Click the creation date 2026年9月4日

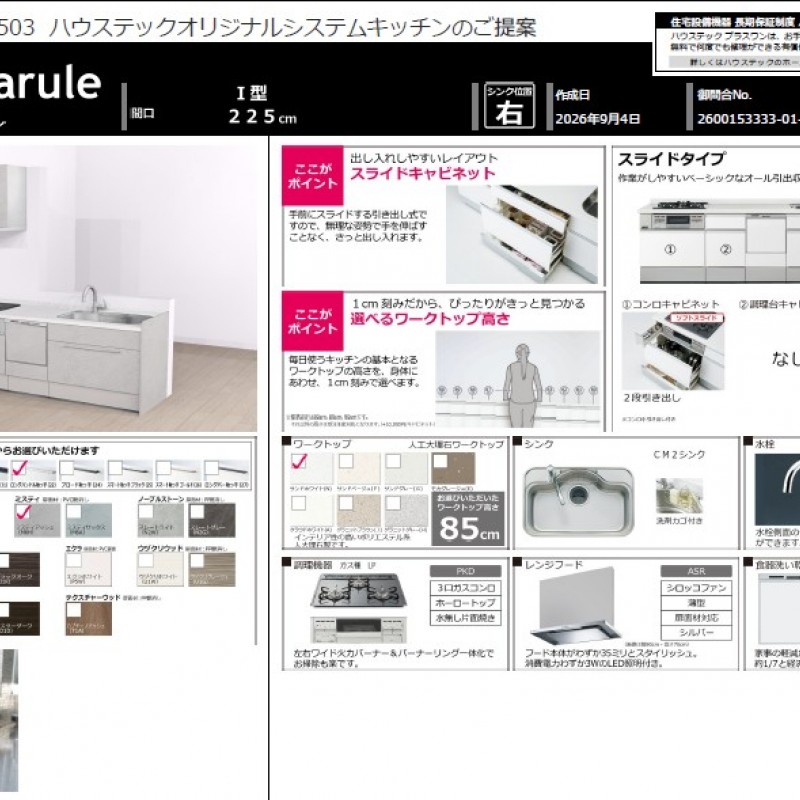pyautogui.click(x=597, y=119)
